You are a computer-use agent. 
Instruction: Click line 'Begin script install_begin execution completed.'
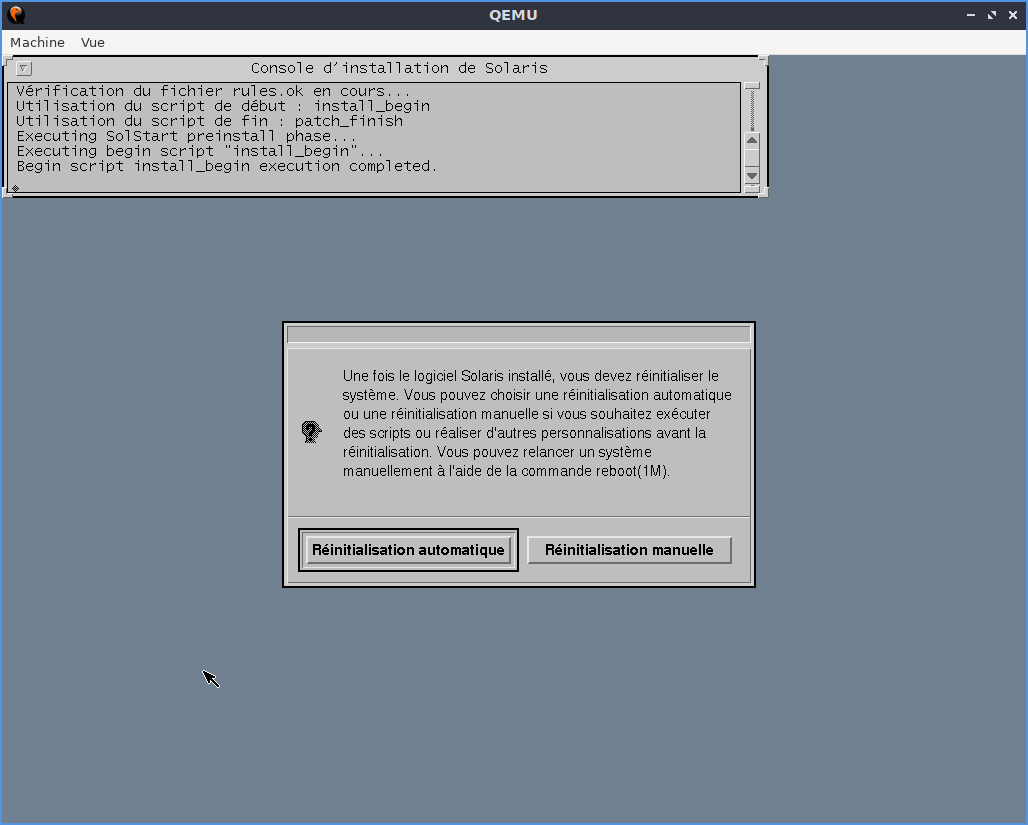[227, 167]
